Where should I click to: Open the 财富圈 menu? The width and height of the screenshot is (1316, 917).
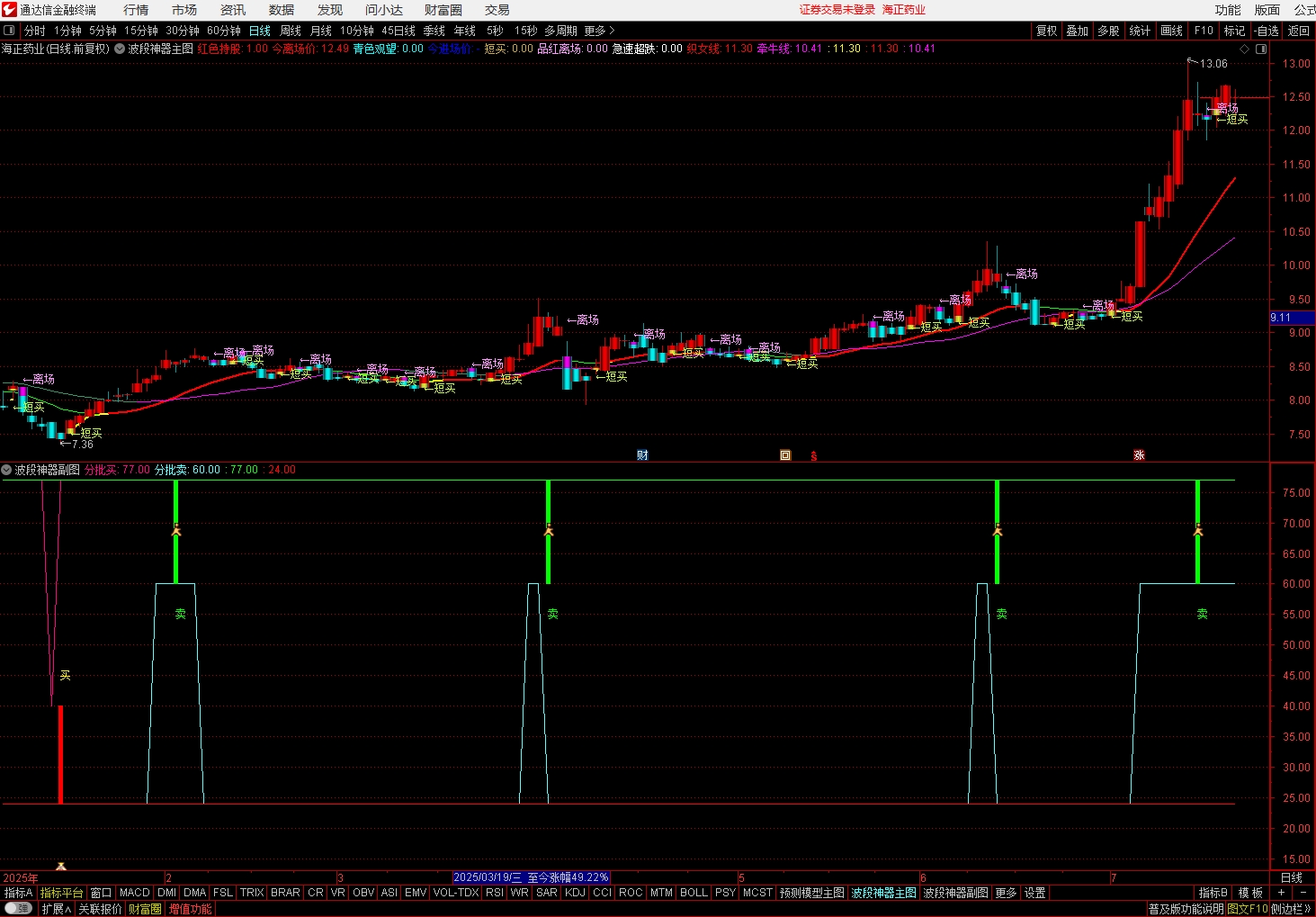tap(443, 10)
